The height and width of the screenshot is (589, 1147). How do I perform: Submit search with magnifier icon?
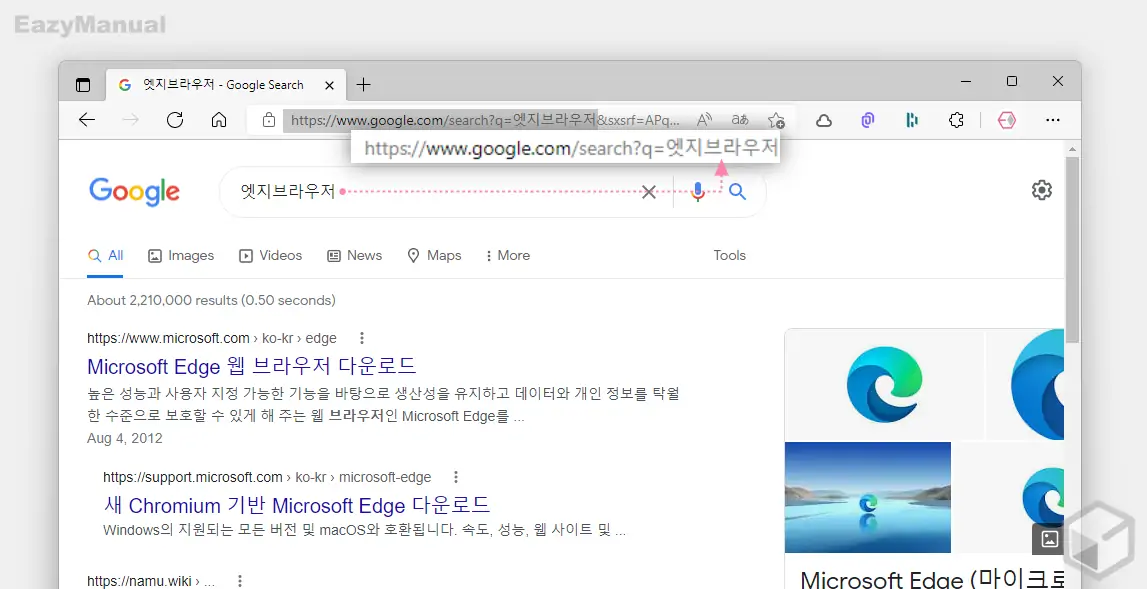(737, 192)
